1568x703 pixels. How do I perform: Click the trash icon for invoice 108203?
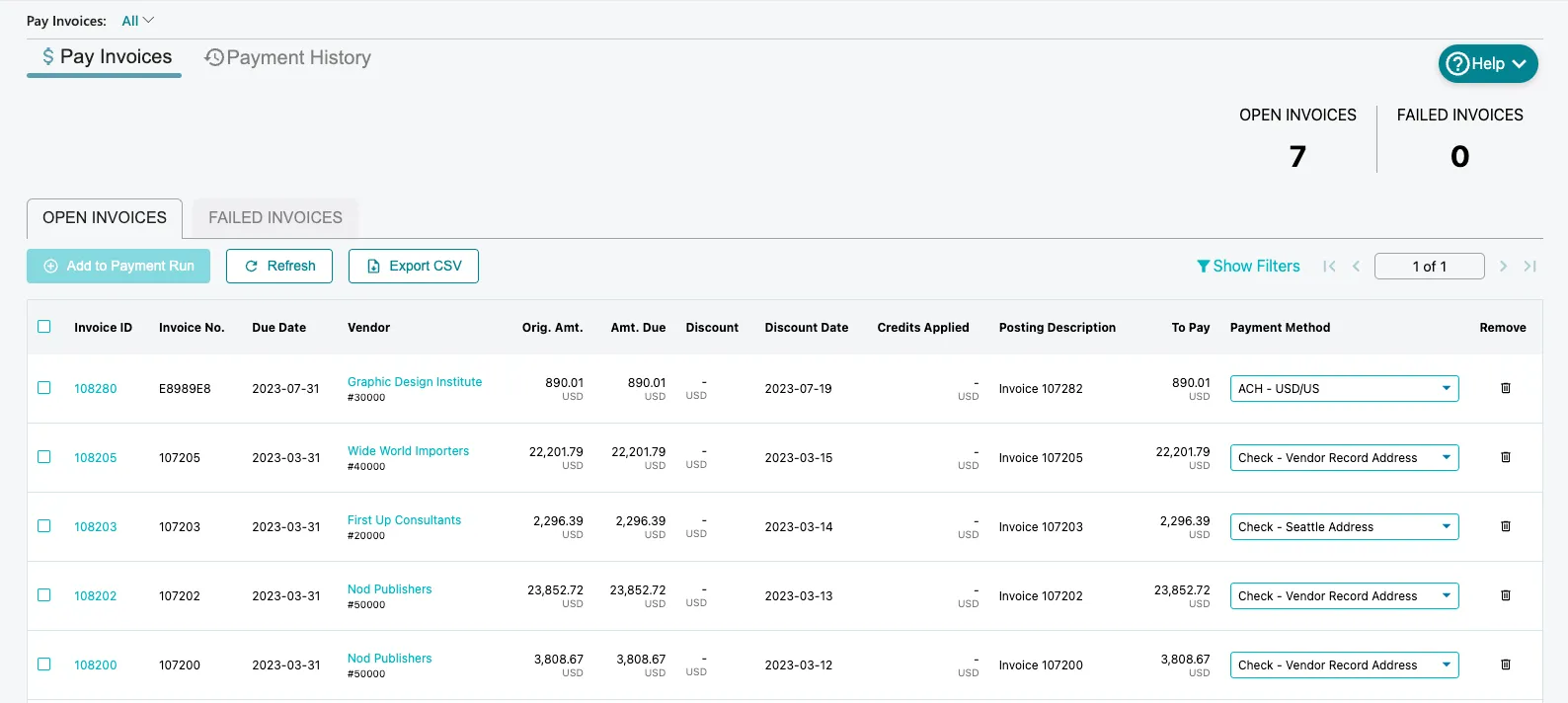tap(1506, 526)
